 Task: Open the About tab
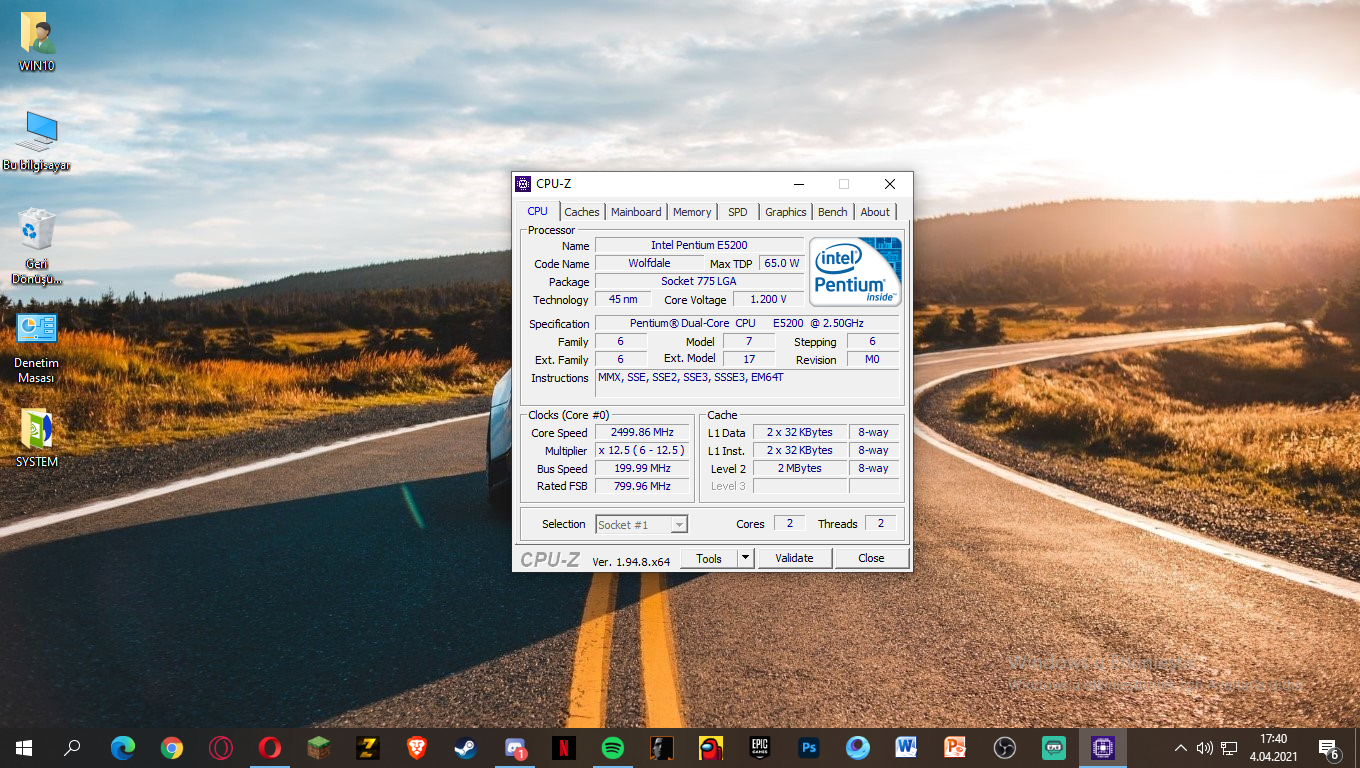[875, 212]
